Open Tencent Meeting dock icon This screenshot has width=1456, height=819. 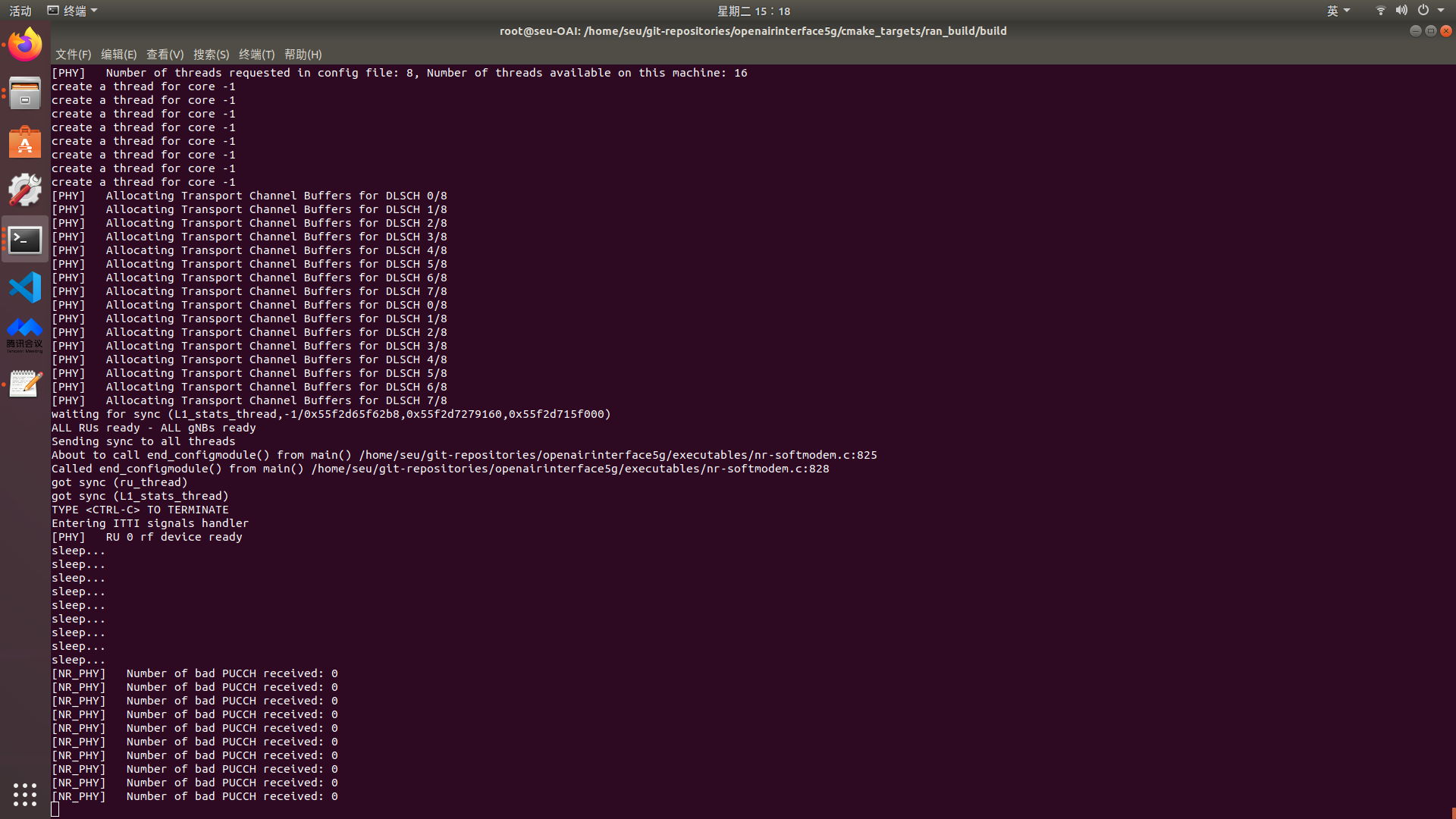coord(25,334)
